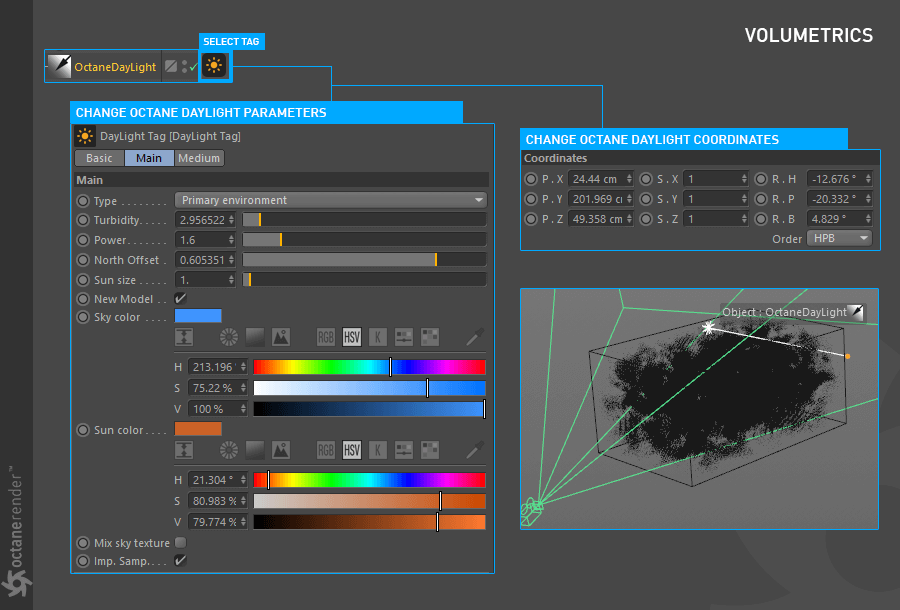
Task: Click the Sun size stepper arrows
Action: point(231,280)
